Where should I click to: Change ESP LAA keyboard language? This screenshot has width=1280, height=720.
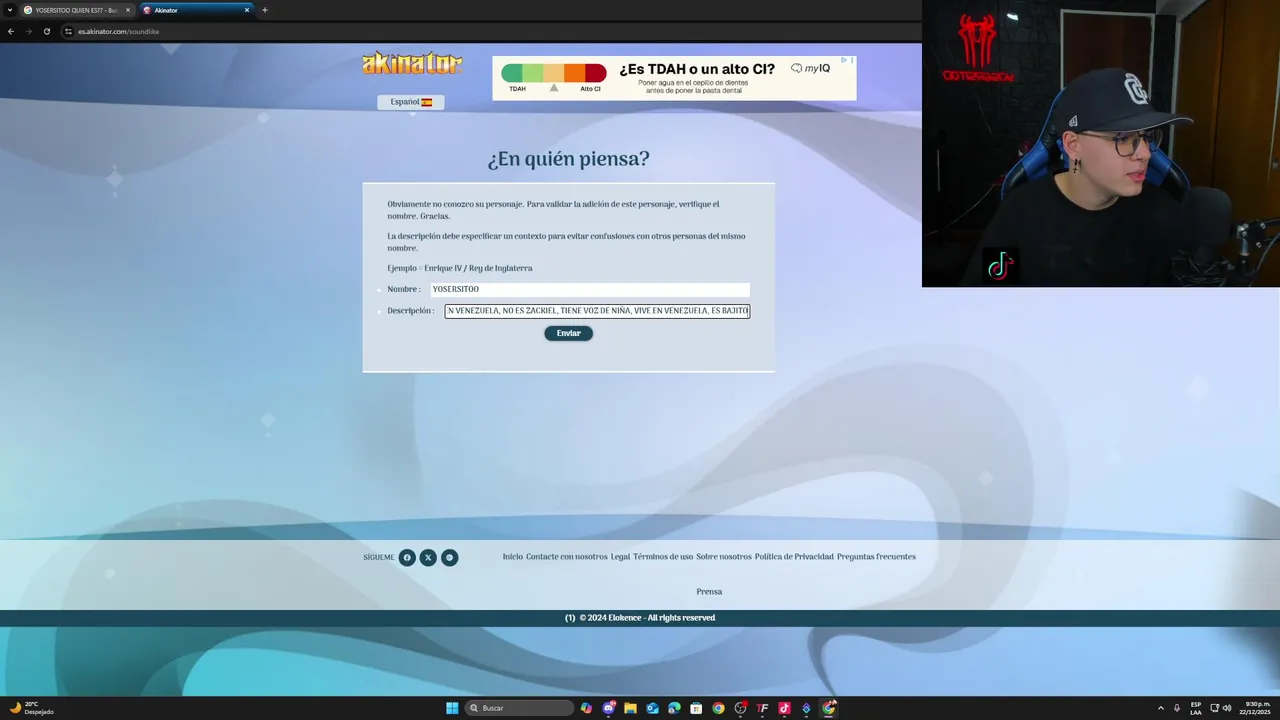[1196, 708]
